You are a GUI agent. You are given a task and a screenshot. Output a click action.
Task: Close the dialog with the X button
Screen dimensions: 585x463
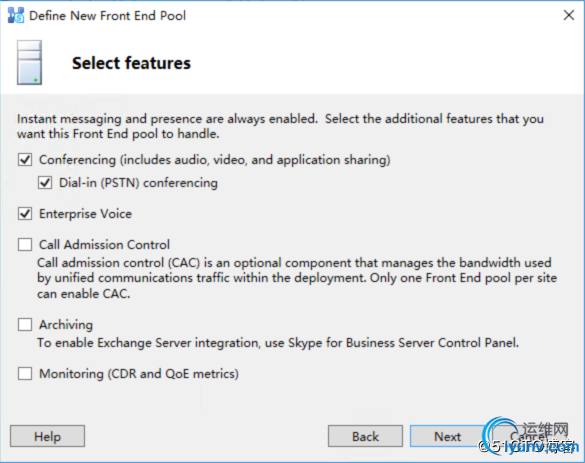569,15
